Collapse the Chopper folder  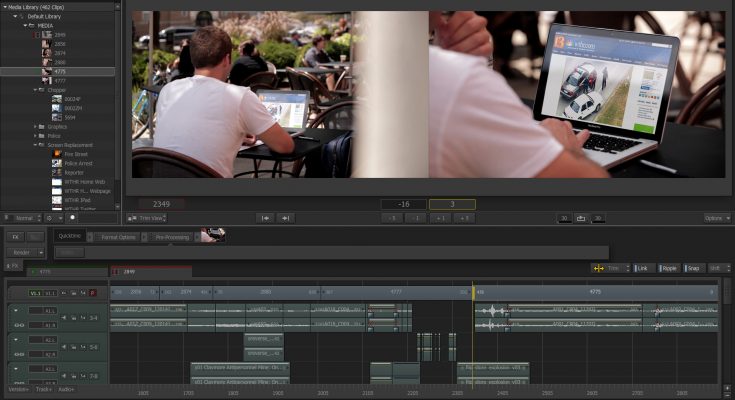click(x=35, y=90)
